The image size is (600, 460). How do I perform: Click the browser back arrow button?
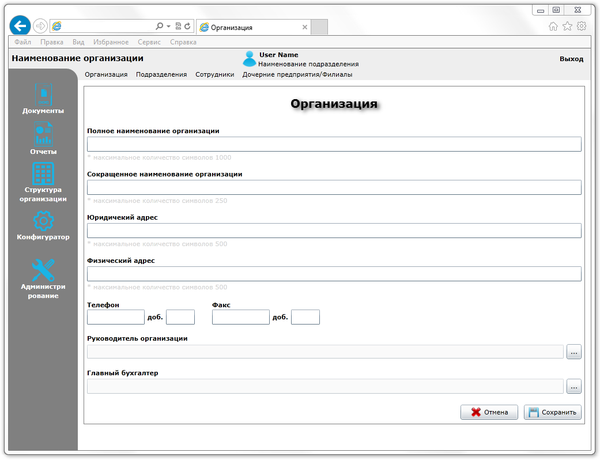[x=20, y=26]
